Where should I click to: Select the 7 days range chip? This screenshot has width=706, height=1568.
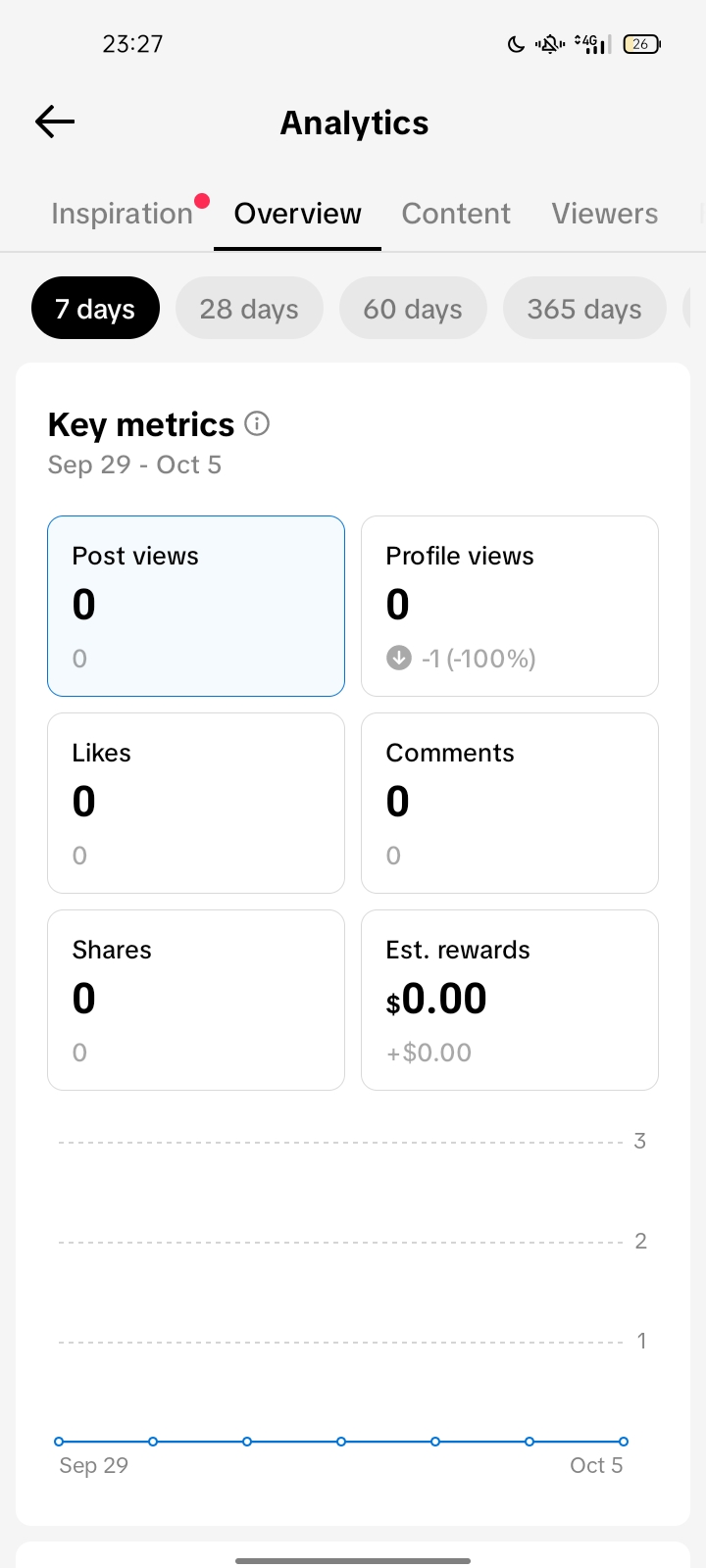point(95,309)
